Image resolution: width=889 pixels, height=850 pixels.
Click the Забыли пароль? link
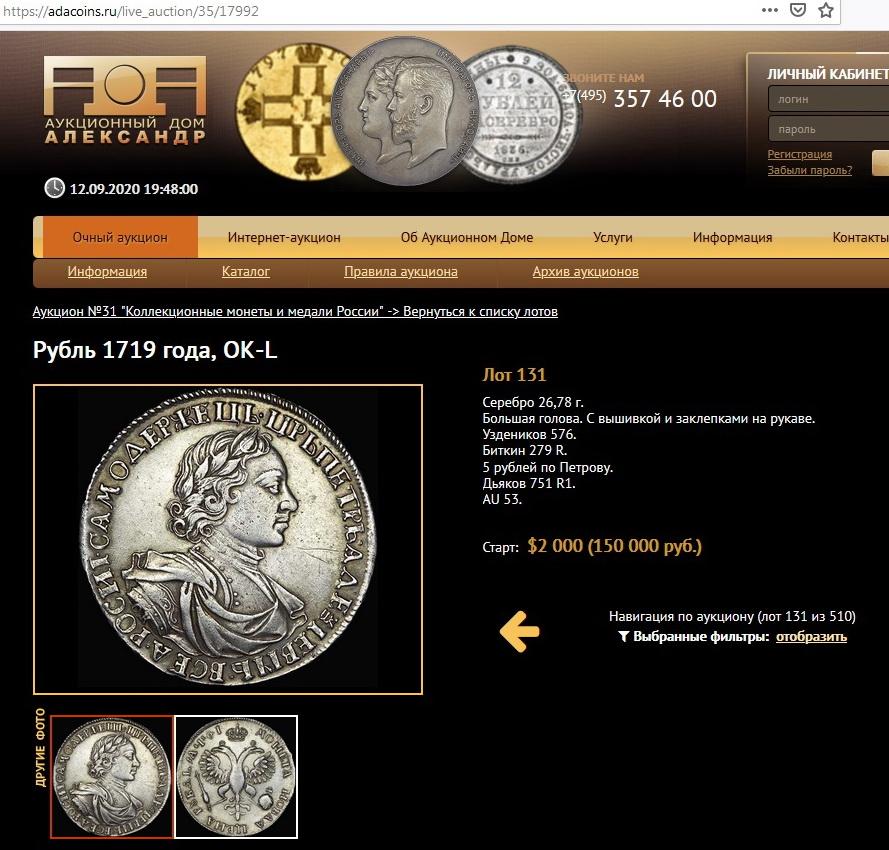tap(810, 170)
